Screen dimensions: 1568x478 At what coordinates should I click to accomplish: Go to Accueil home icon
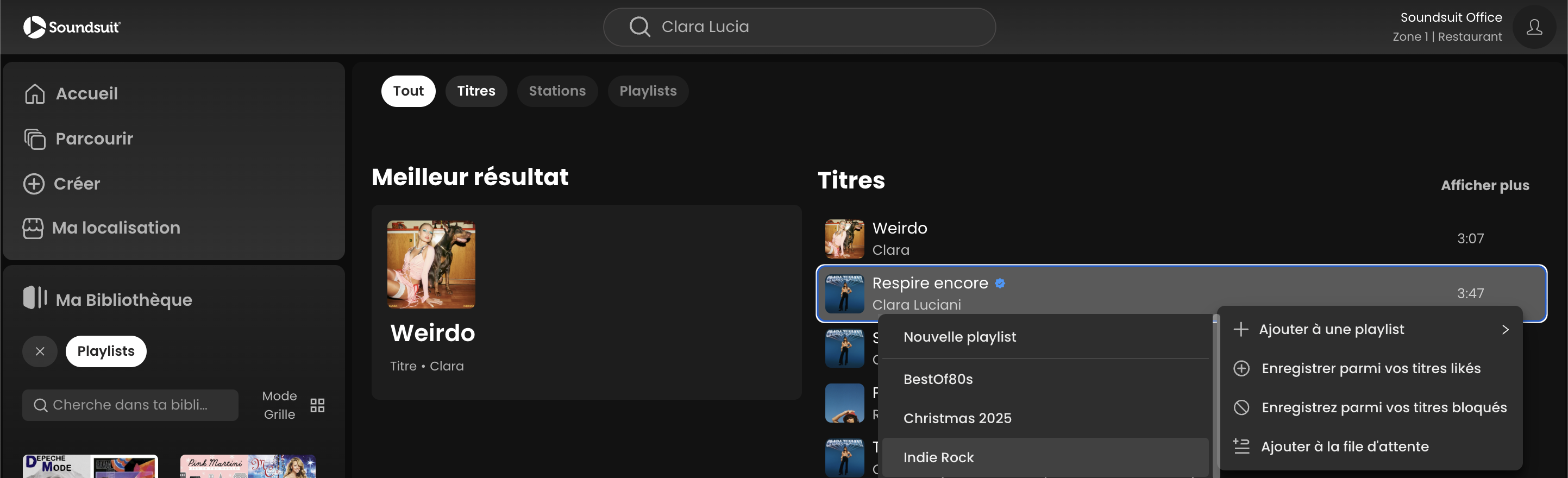tap(35, 94)
